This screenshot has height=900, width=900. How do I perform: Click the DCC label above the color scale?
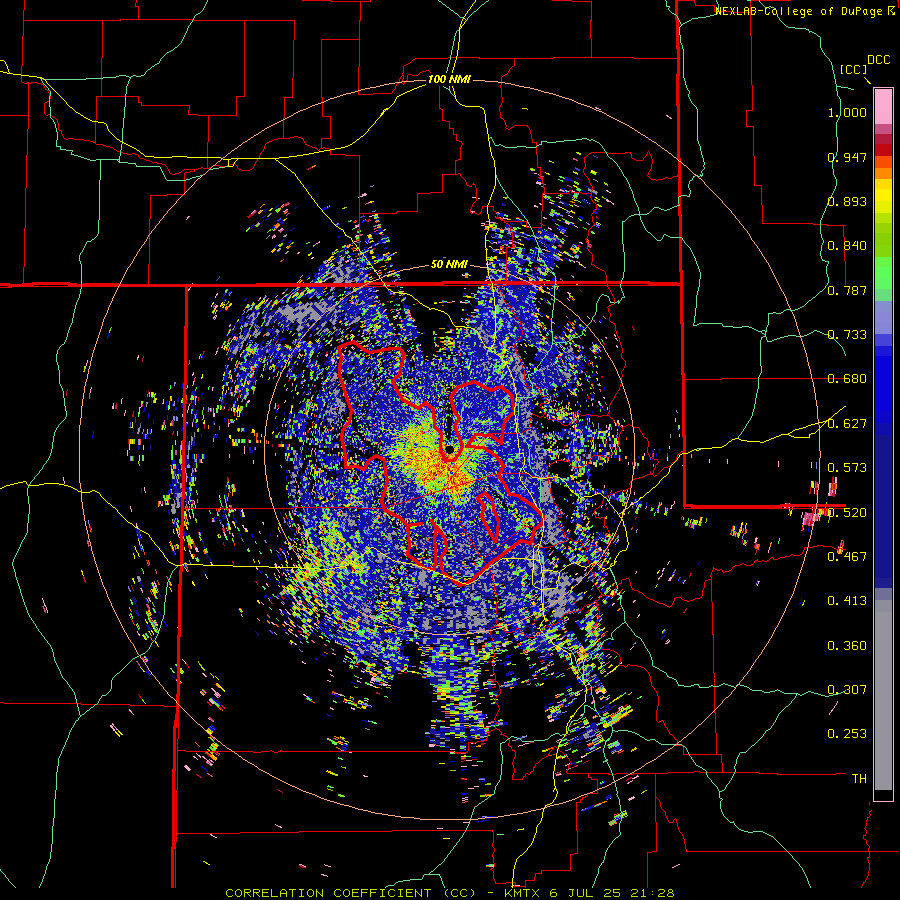coord(878,60)
